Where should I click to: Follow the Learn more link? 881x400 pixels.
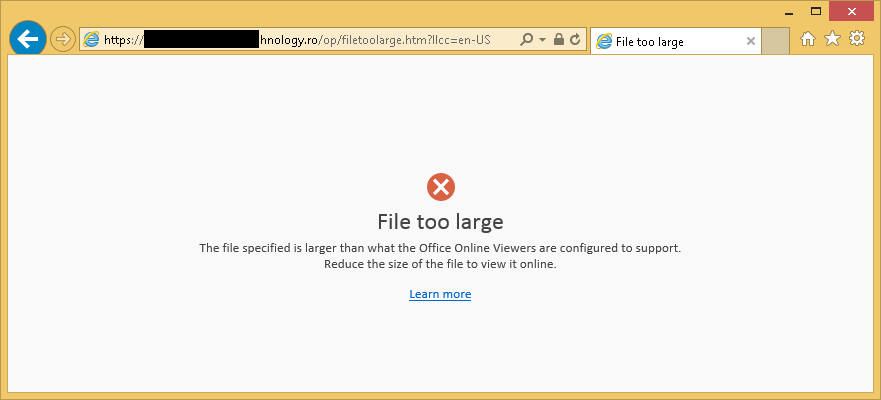coord(440,294)
